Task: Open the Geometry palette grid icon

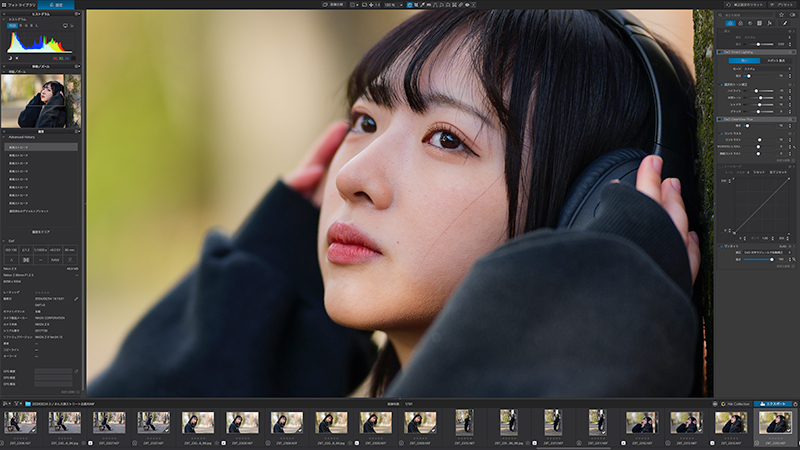Action: click(759, 23)
